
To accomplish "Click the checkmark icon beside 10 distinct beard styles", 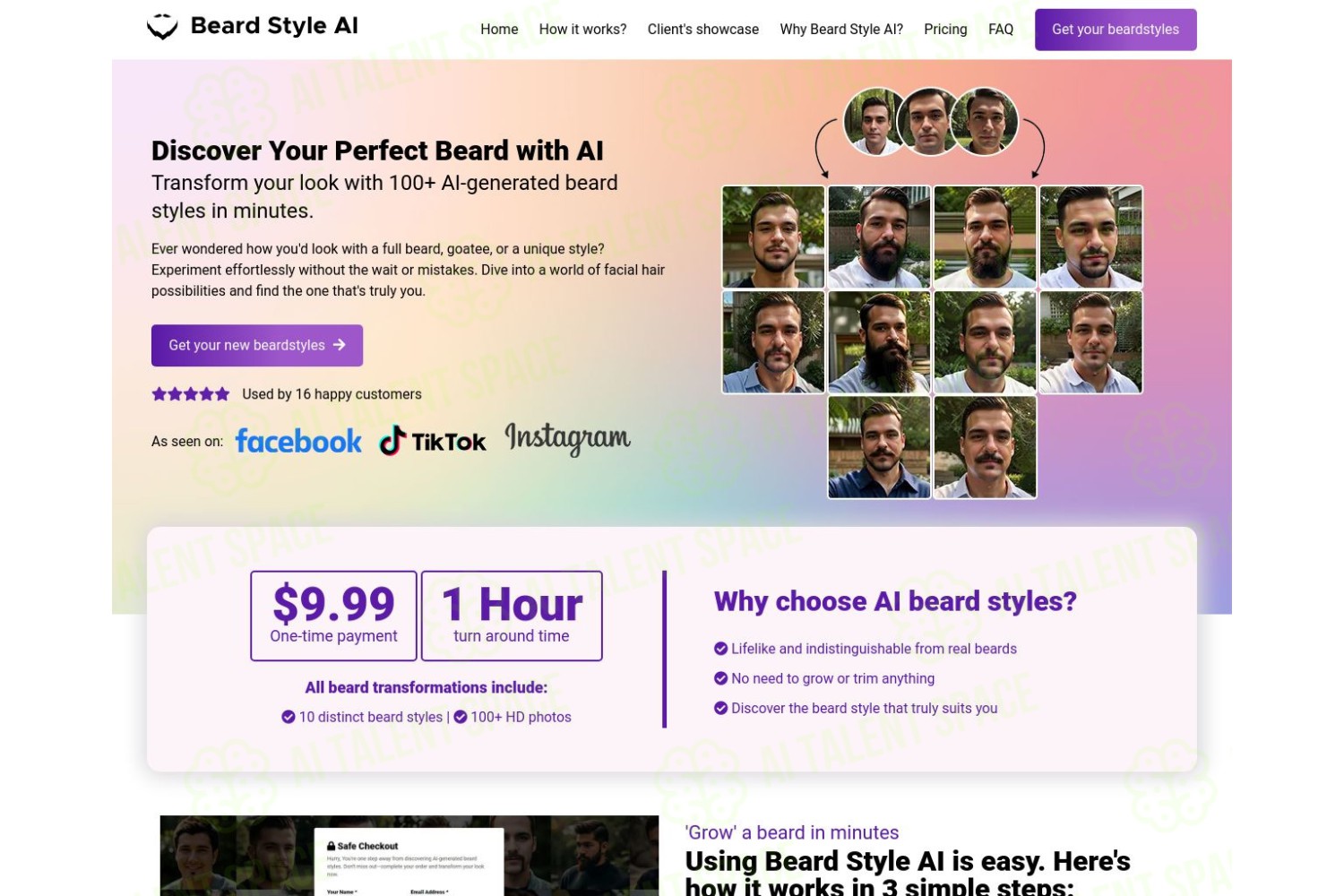I will [289, 717].
